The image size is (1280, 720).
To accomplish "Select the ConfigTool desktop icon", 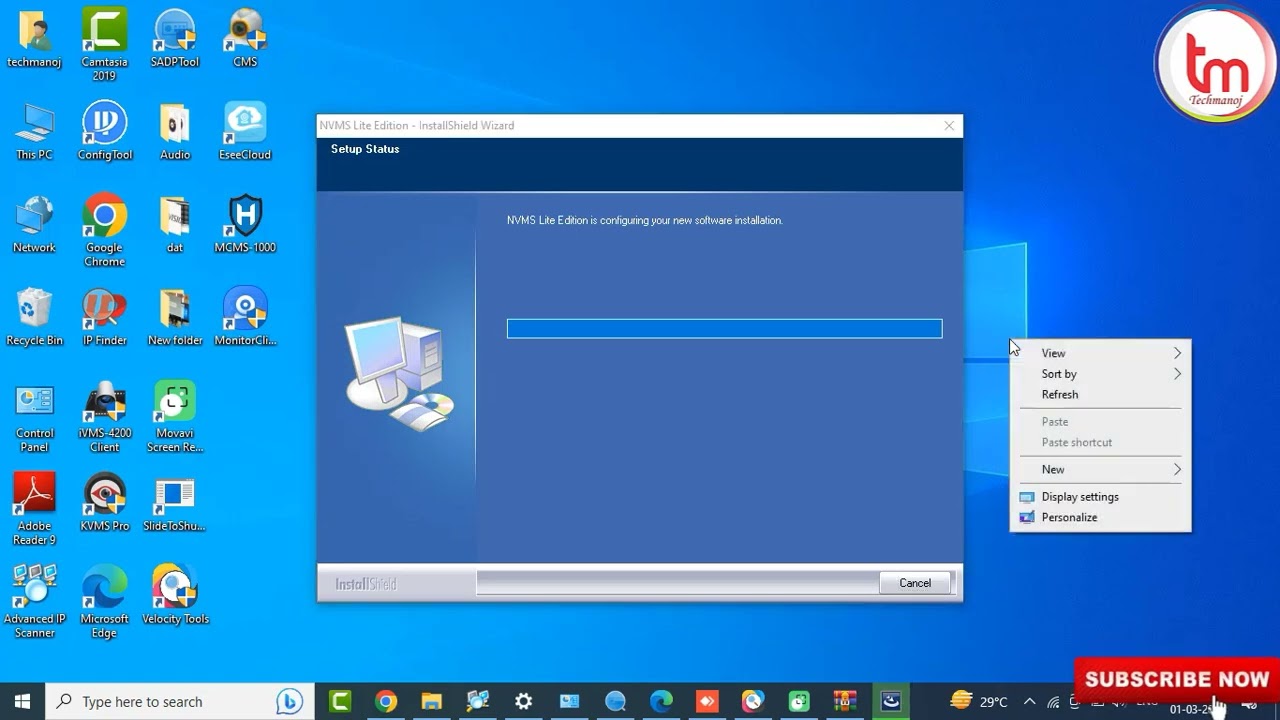I will point(104,132).
